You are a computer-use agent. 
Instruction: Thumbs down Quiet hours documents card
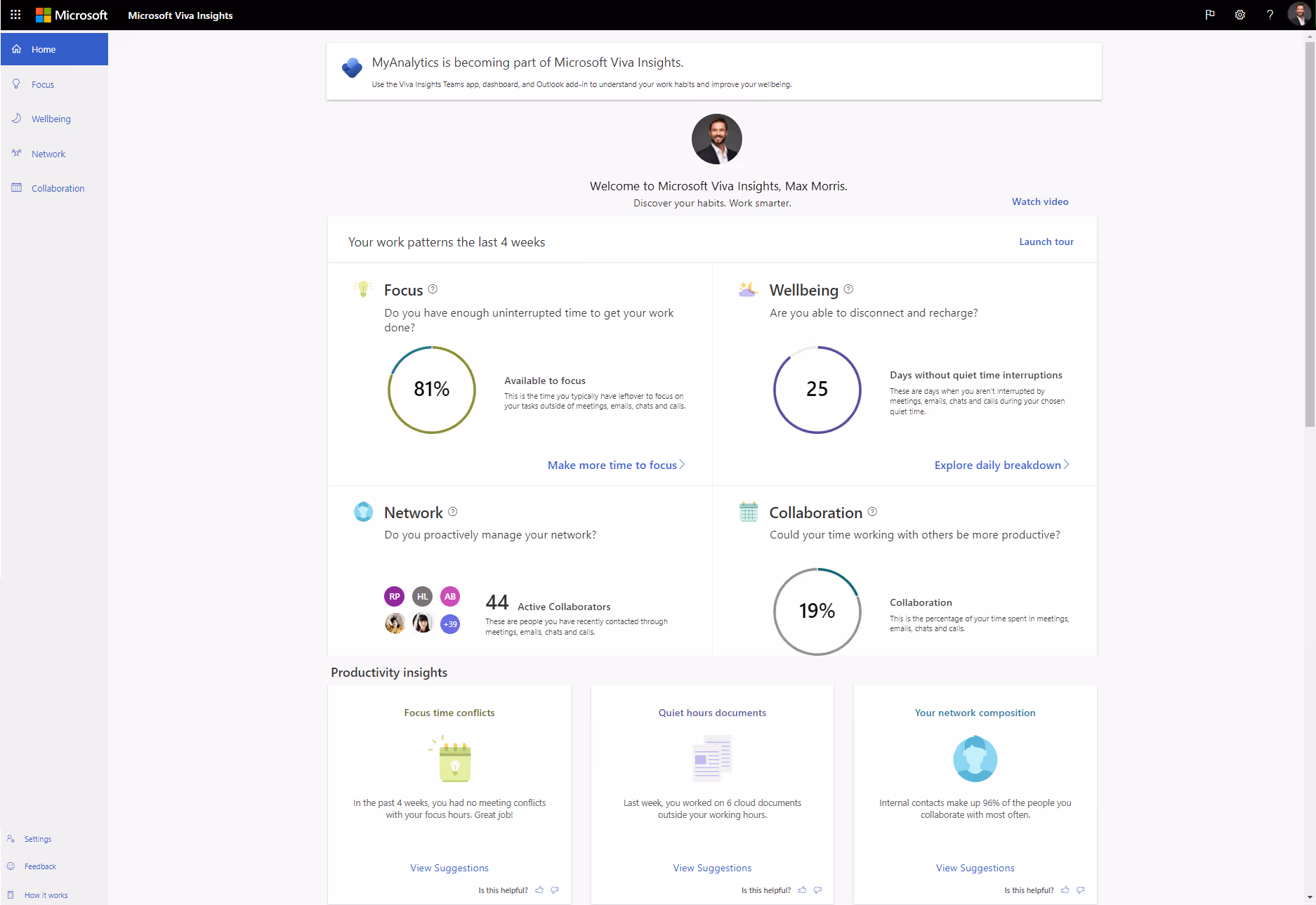pos(817,890)
